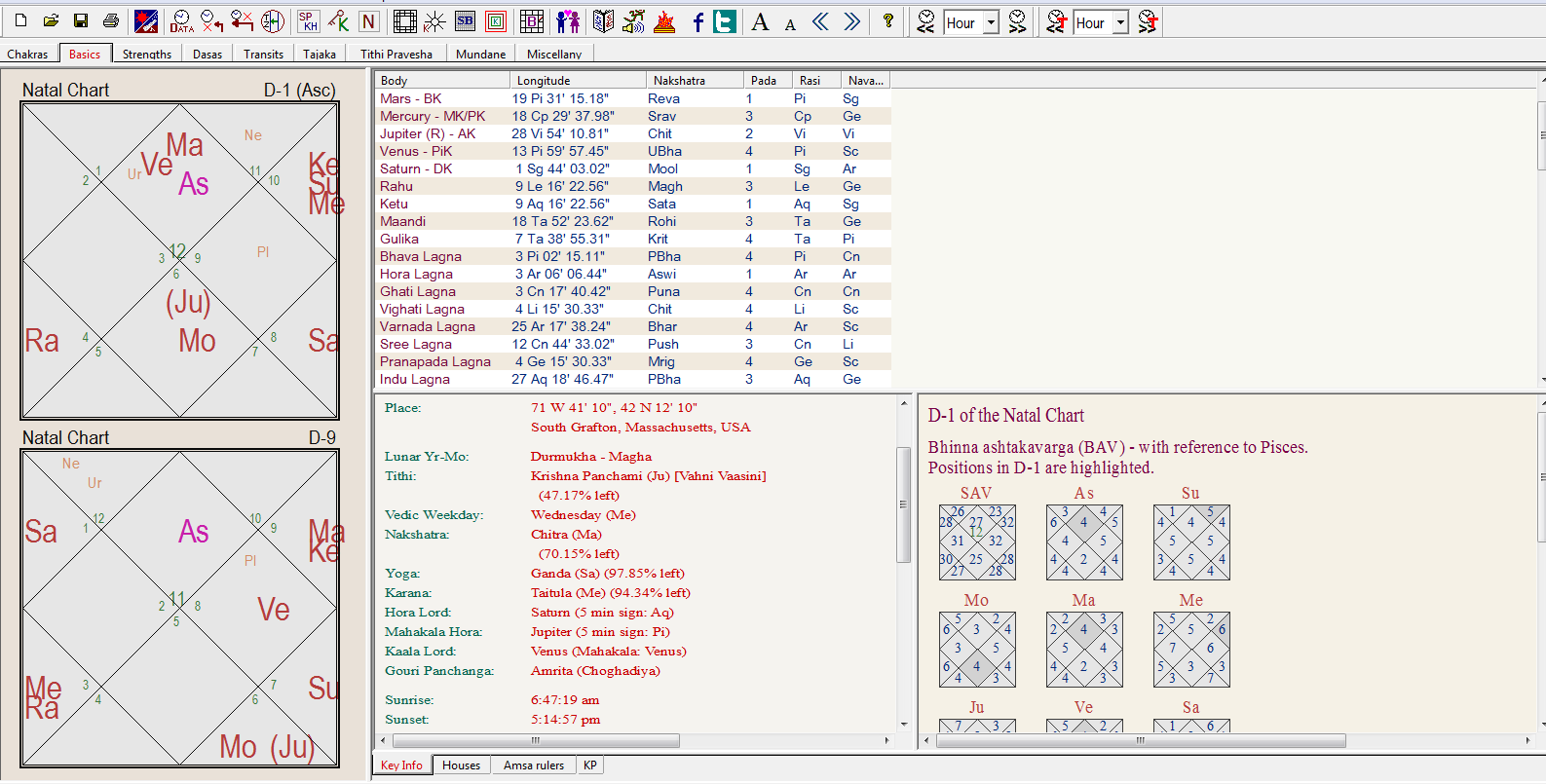This screenshot has height=784, width=1546.
Task: Select the Houses tab at the bottom
Action: point(461,765)
